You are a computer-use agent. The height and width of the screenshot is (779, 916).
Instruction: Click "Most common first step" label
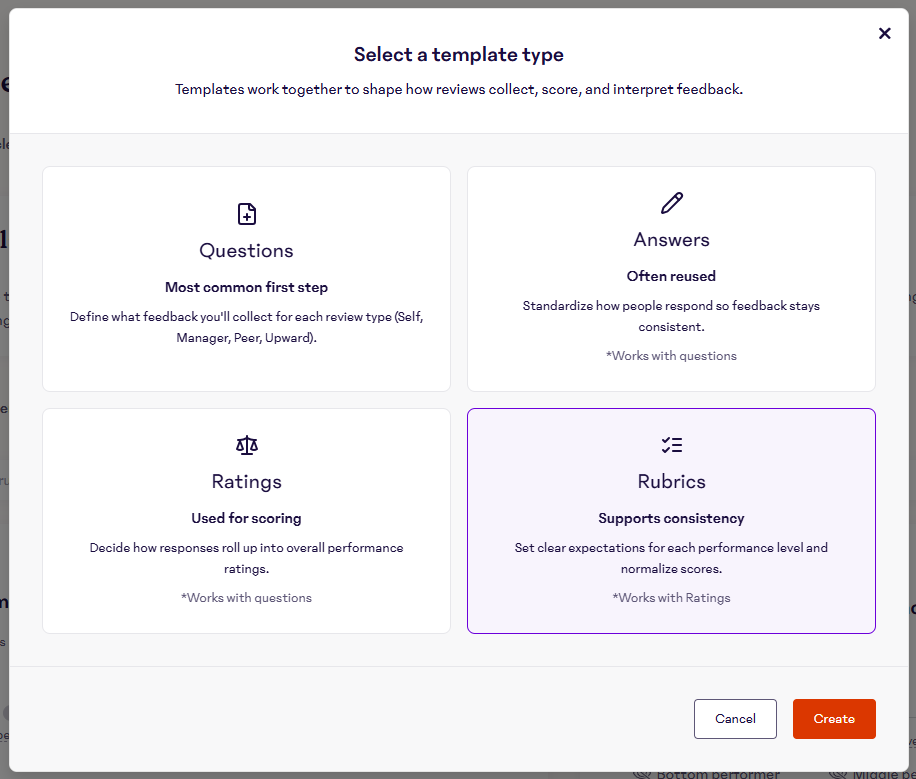tap(246, 287)
